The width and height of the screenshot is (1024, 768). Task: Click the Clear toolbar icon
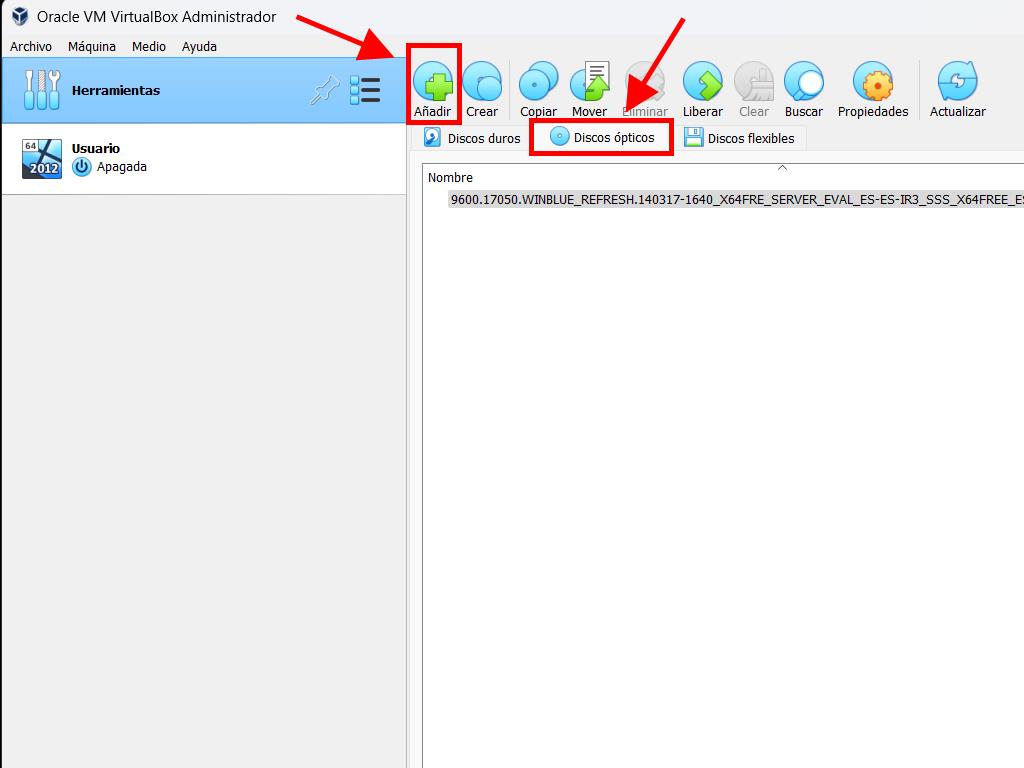[x=754, y=82]
